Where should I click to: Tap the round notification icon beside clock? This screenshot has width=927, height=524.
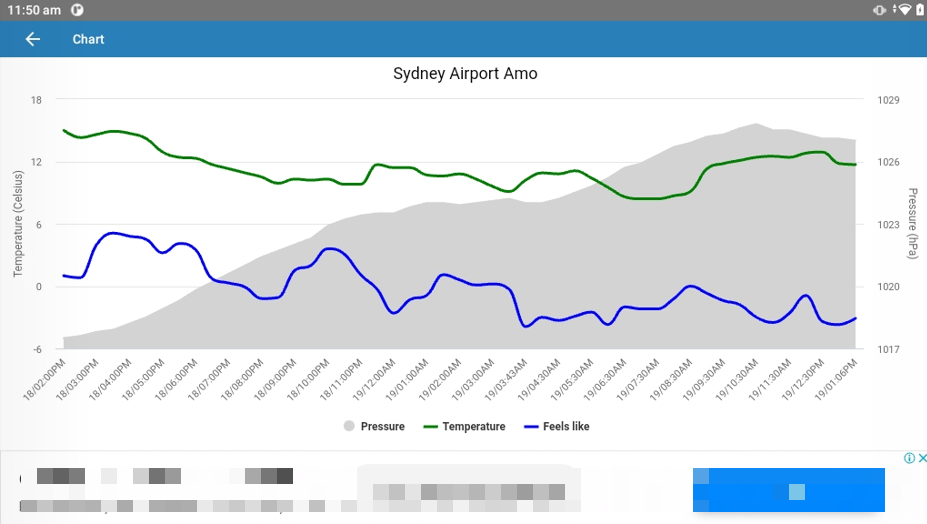pos(78,10)
